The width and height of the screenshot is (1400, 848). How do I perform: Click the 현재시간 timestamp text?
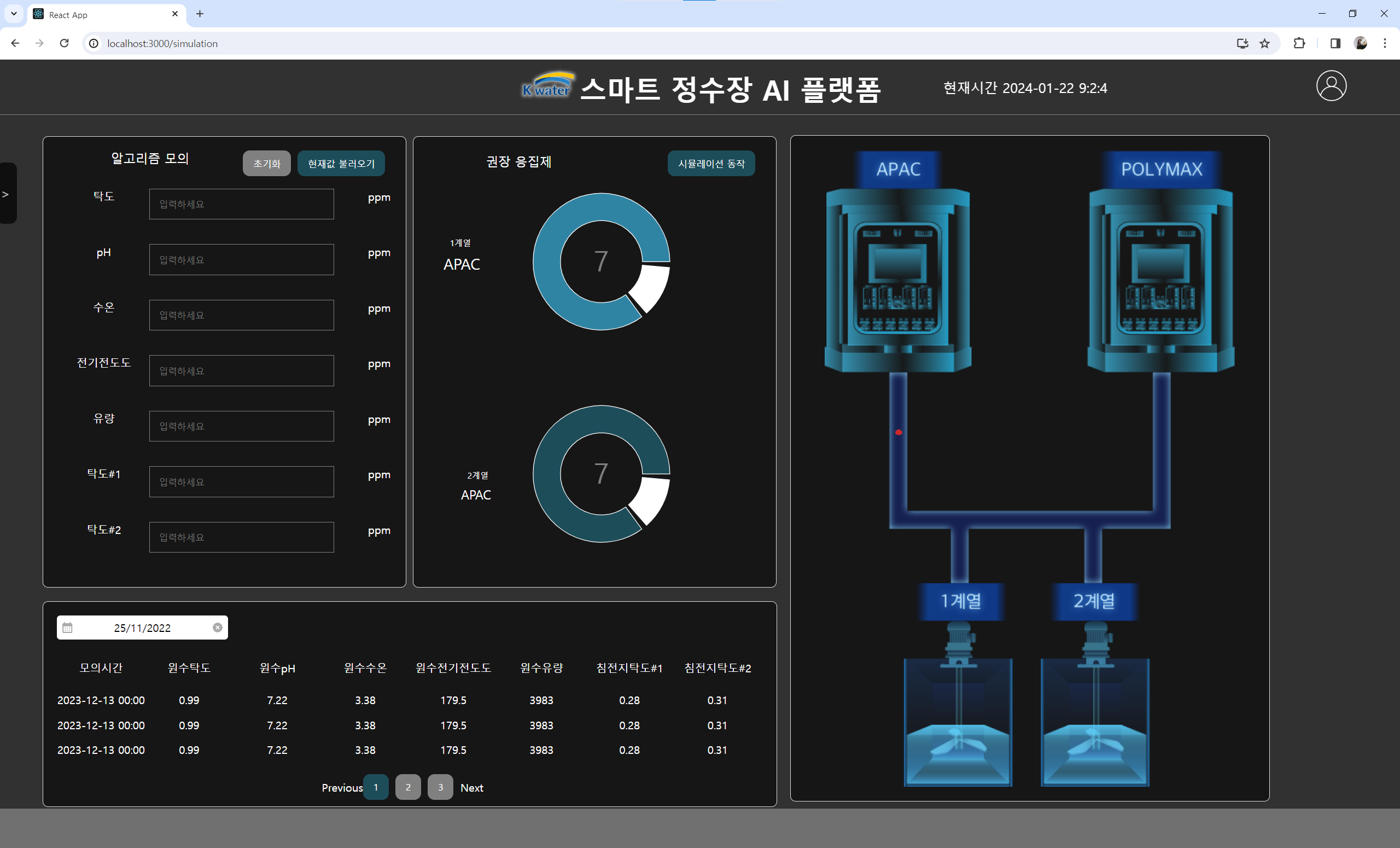(x=1025, y=88)
